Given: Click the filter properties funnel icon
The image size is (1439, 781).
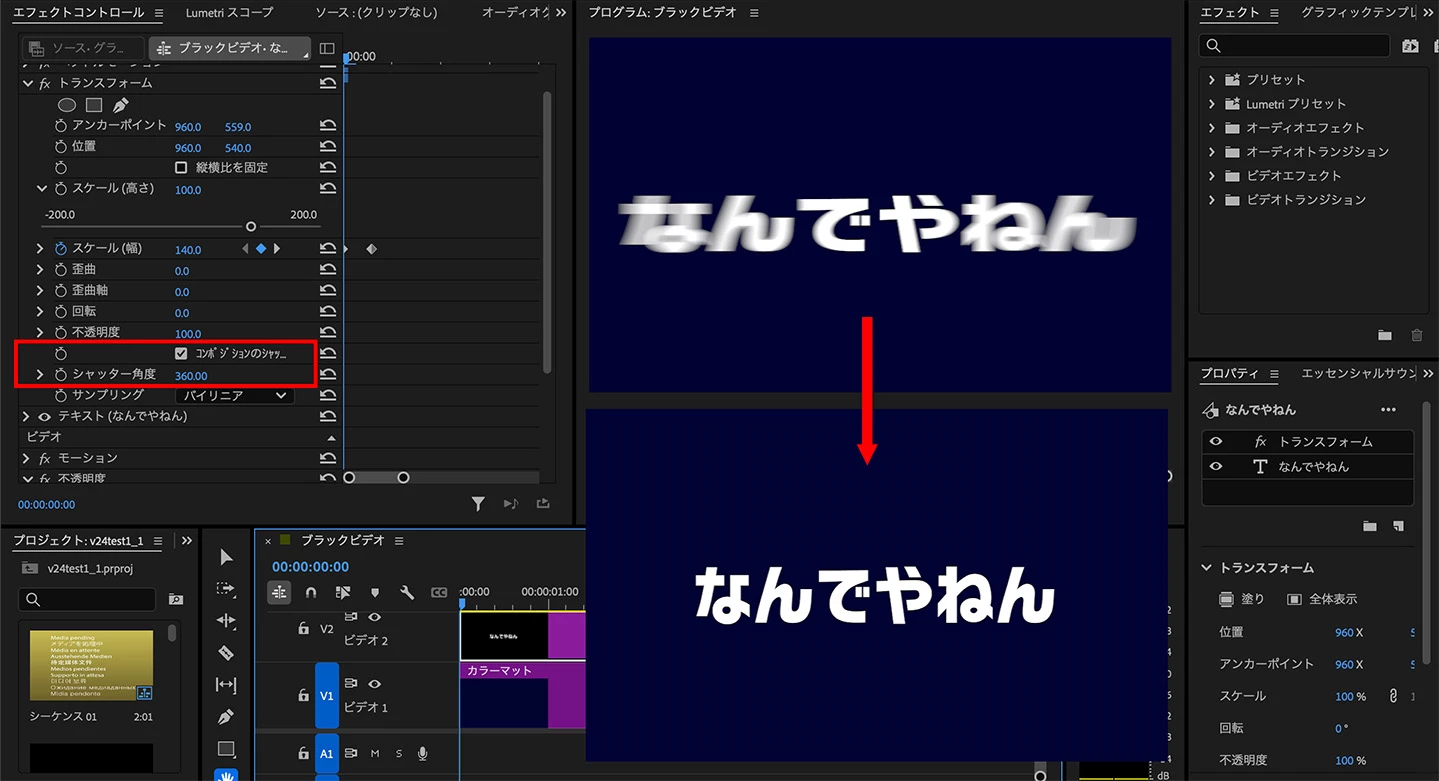Looking at the screenshot, I should [x=478, y=504].
